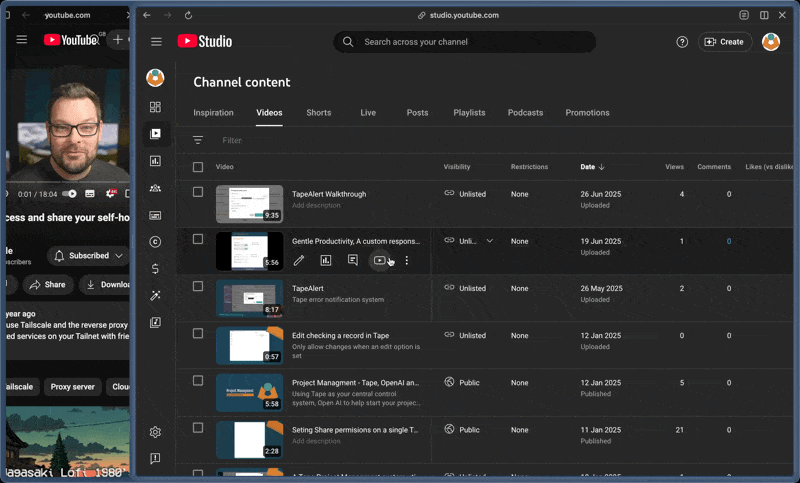Switch to the Shorts tab
Screen dimensions: 800x483
(318, 113)
